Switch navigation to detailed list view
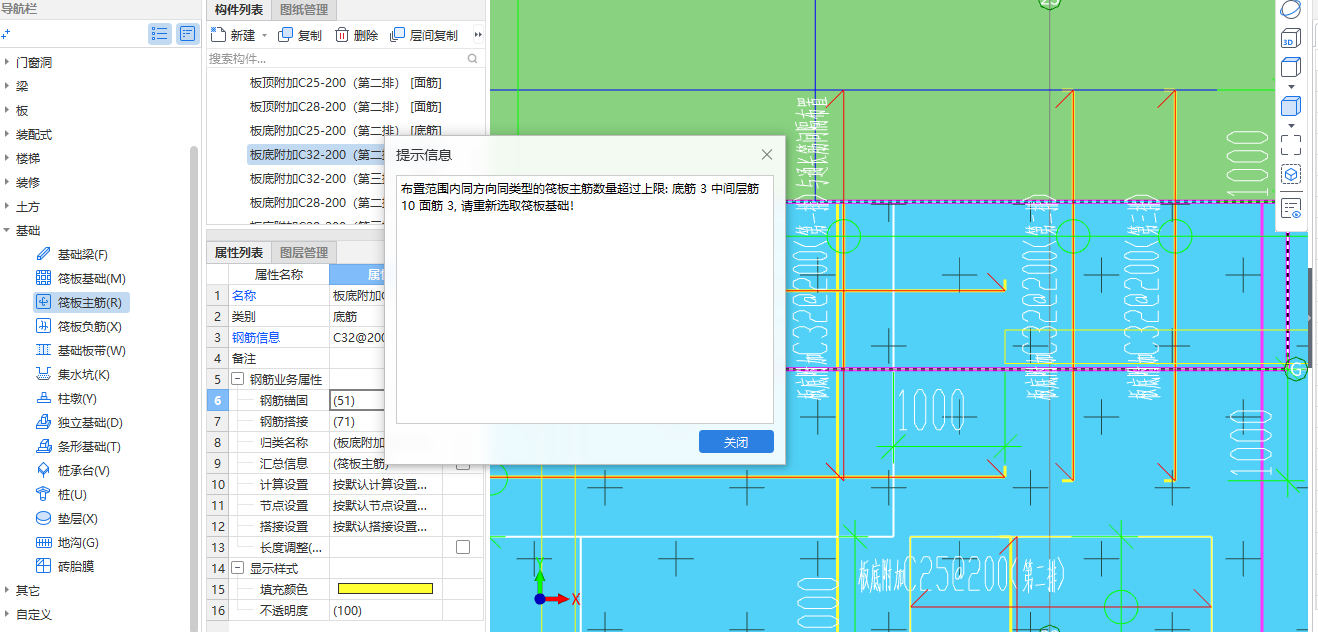This screenshot has width=1318, height=632. coord(188,33)
